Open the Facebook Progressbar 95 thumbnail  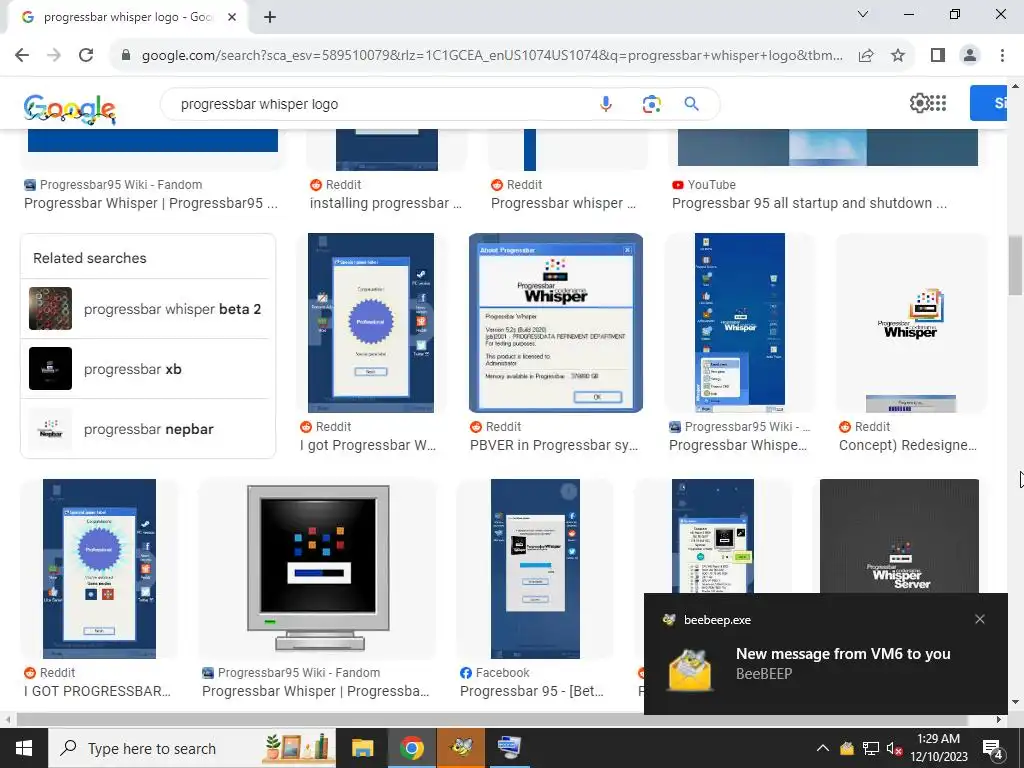(x=535, y=568)
